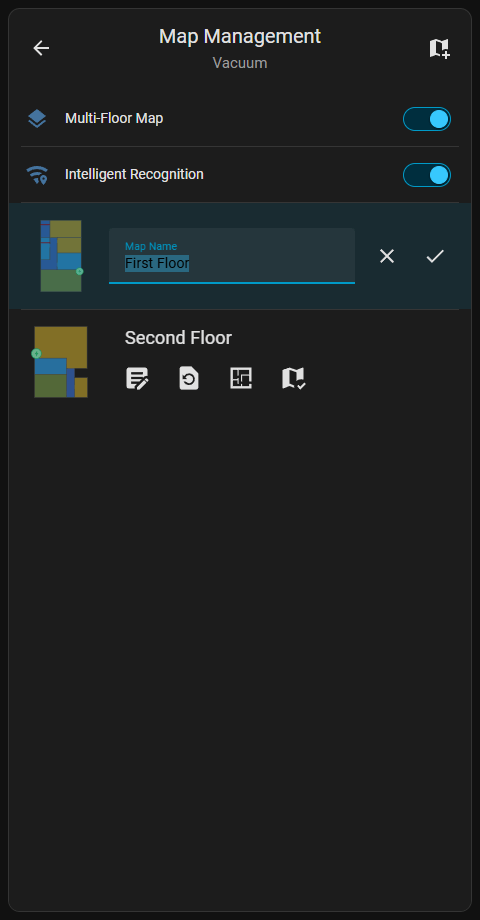Click the Intelligent Recognition wifi-location icon

pos(37,175)
